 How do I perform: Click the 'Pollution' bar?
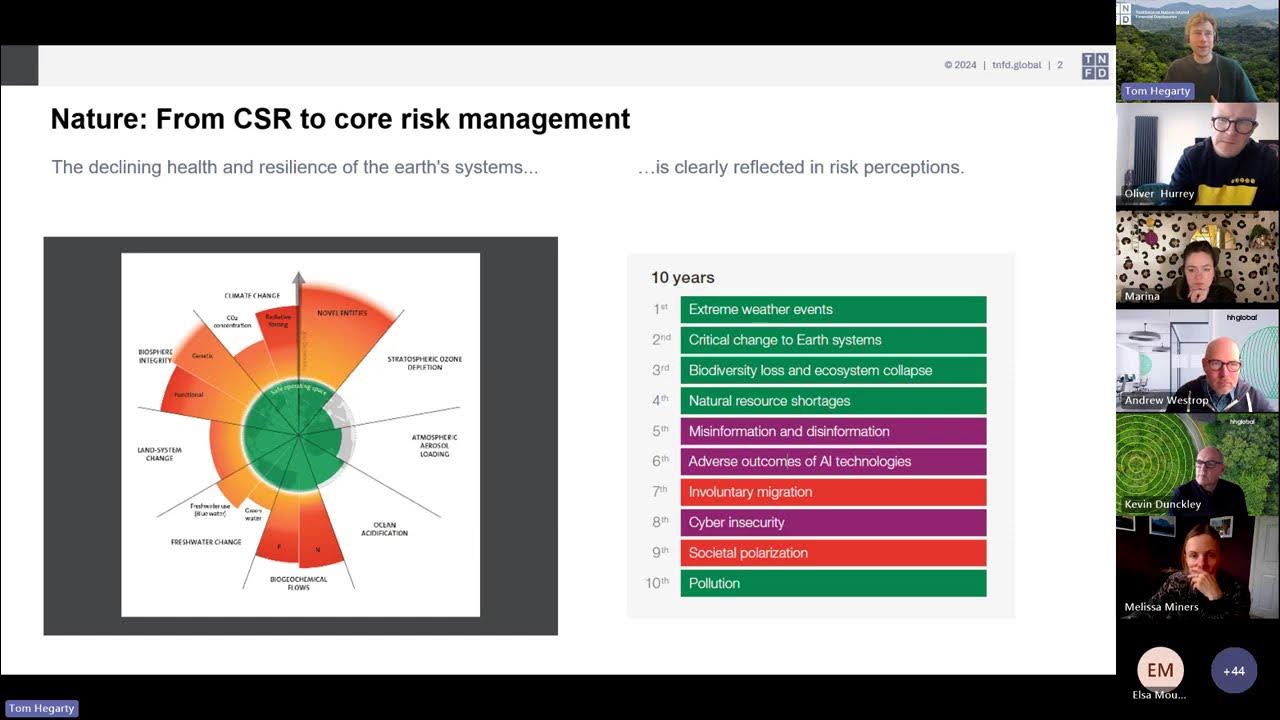pyautogui.click(x=833, y=583)
